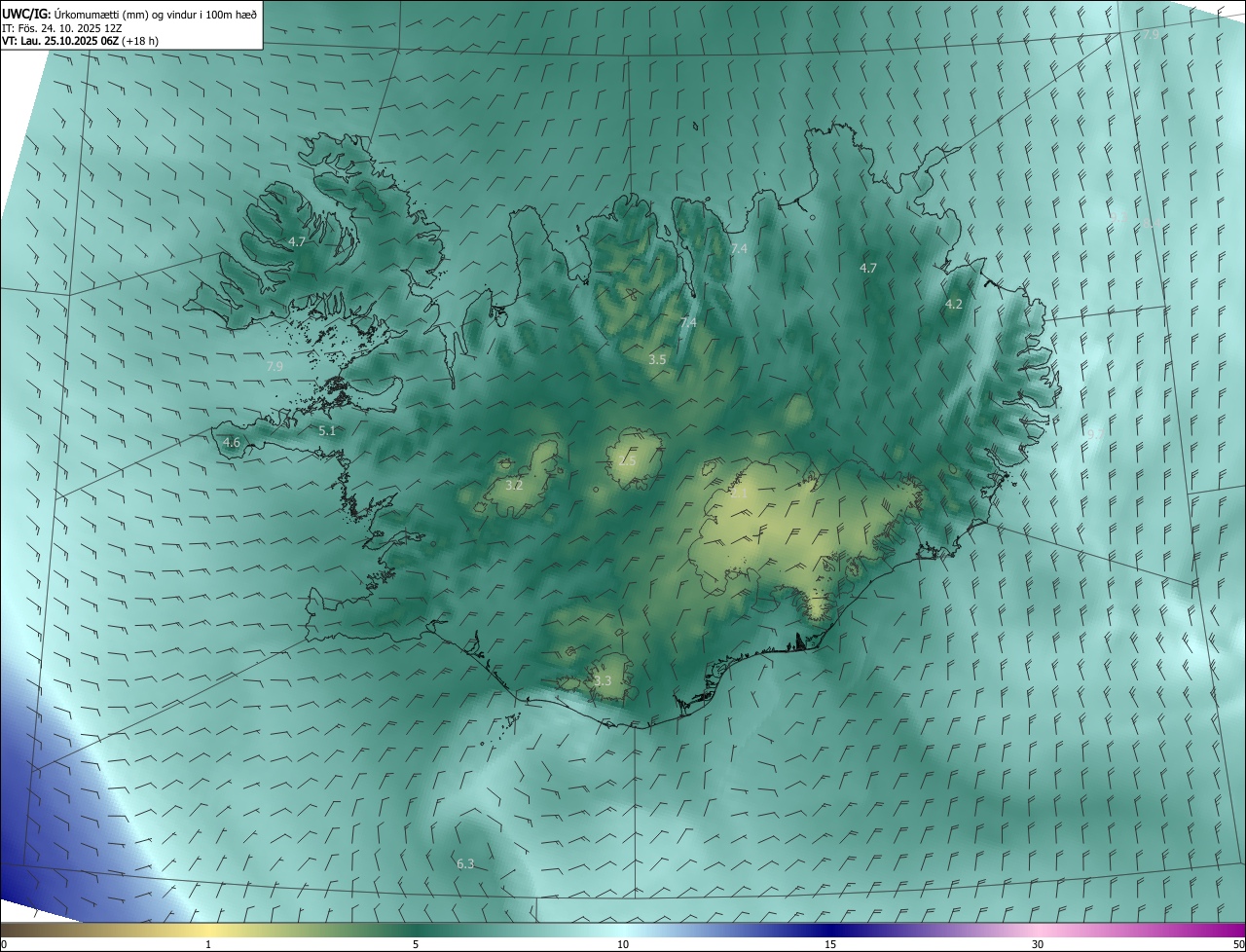Click the title text "UWC/IG: Úrkomumætti (mm)"
1246x952 pixels.
pyautogui.click(x=76, y=14)
